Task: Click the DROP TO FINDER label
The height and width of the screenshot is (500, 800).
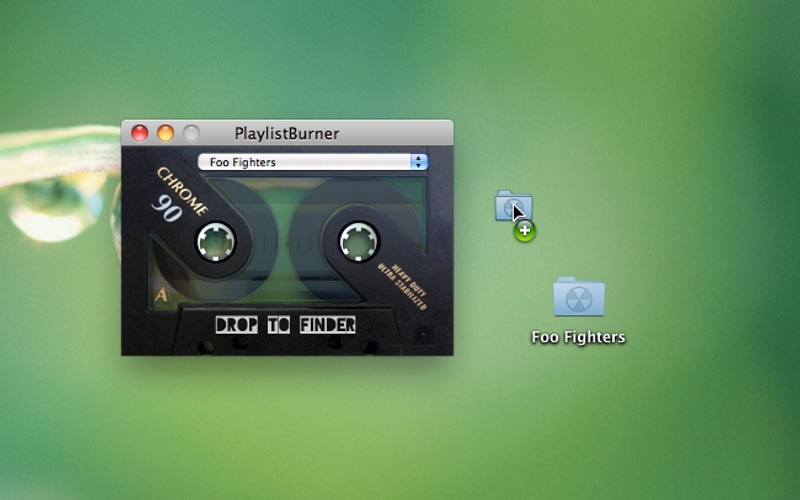Action: (285, 325)
